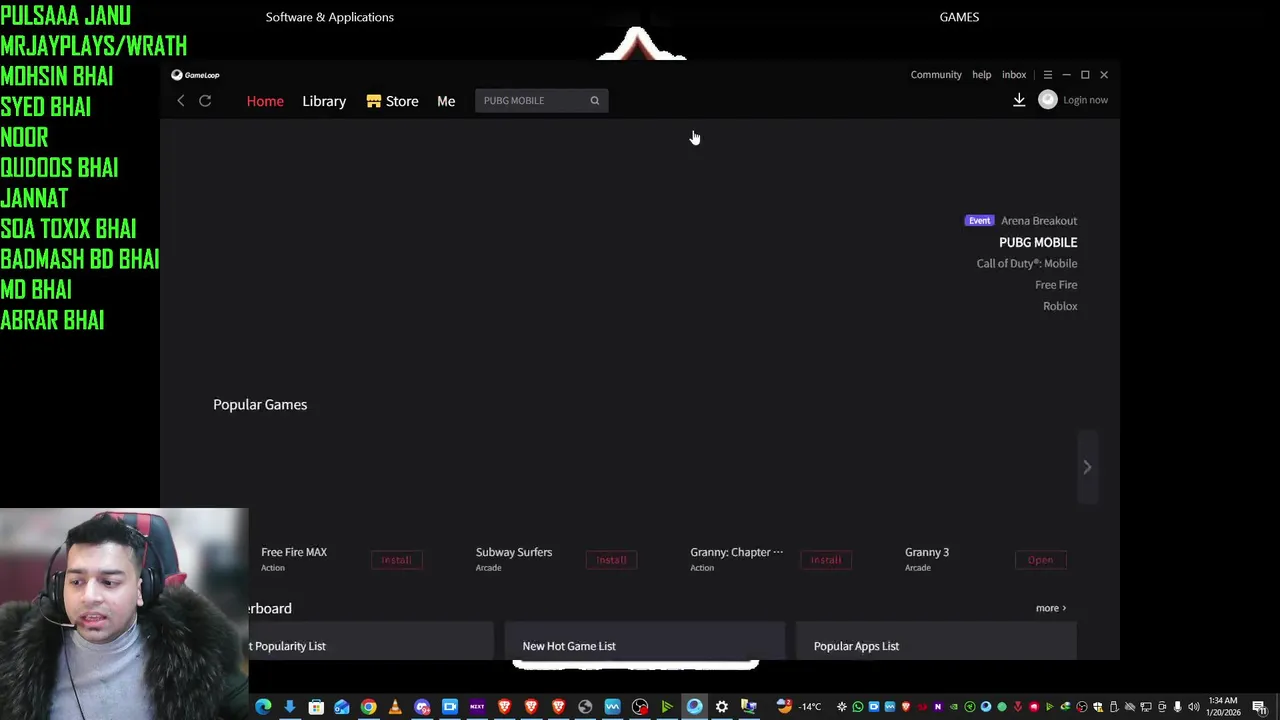Click the search magnifier icon
This screenshot has height=720, width=1280.
coord(594,100)
